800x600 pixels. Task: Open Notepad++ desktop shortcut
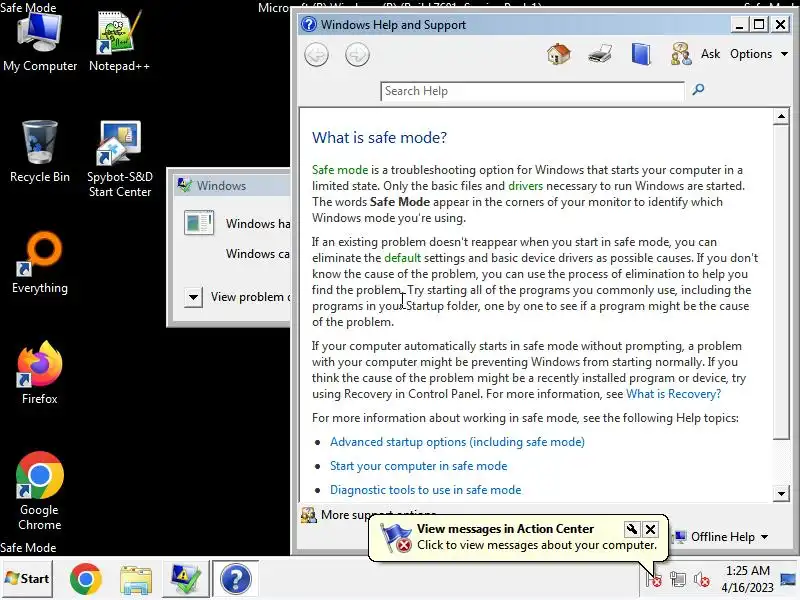pos(119,41)
